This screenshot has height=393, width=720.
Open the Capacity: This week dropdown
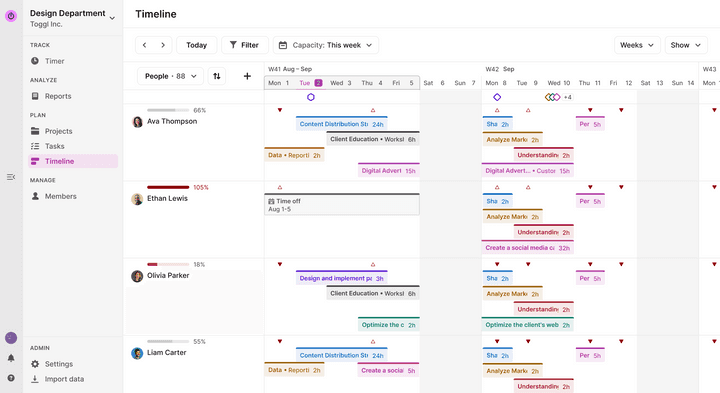(x=326, y=45)
